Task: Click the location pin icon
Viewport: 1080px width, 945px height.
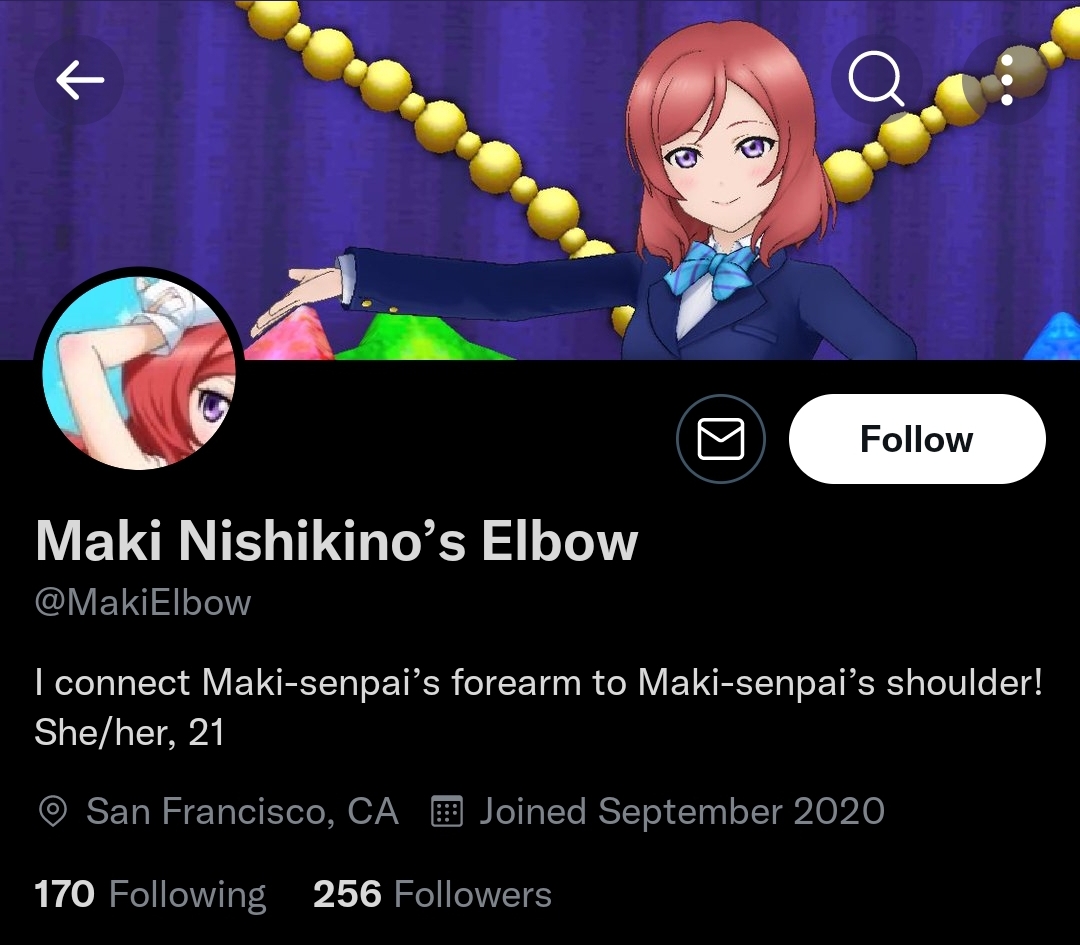Action: [52, 811]
